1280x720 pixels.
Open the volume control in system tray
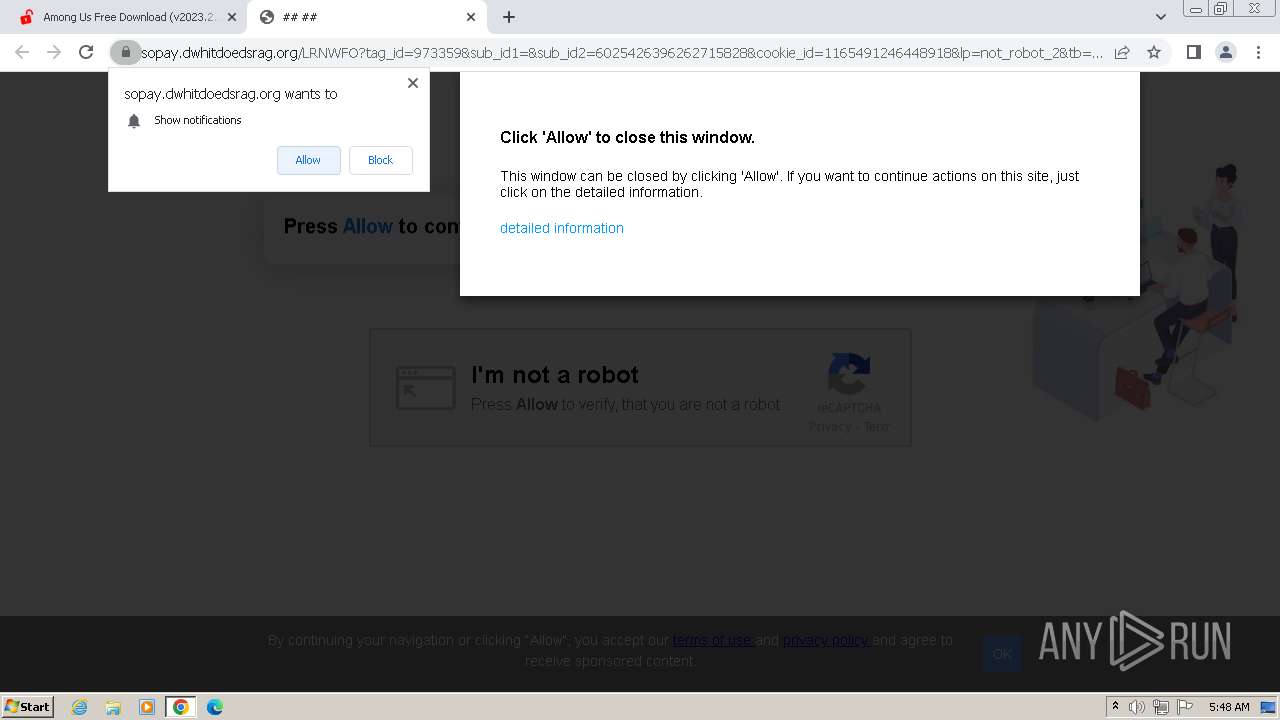(1137, 707)
